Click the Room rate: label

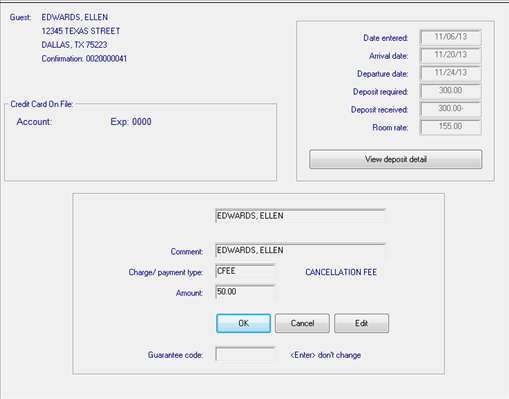[390, 128]
